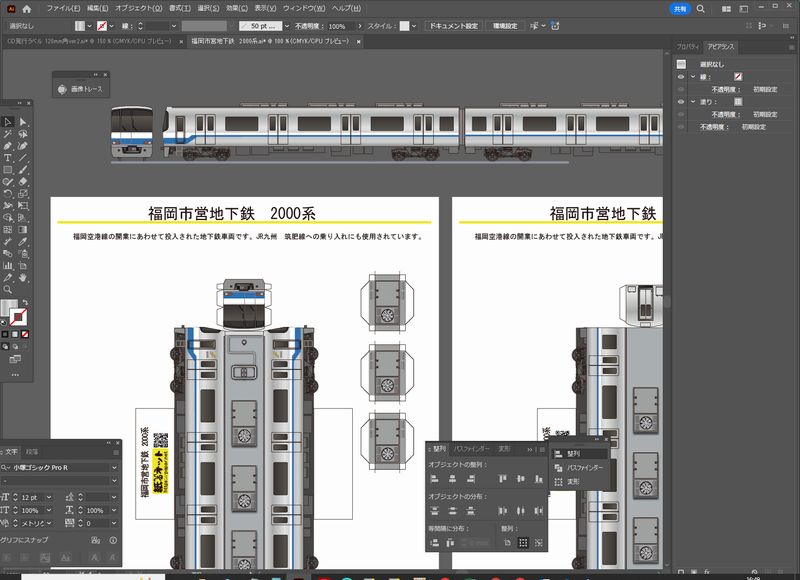The width and height of the screenshot is (800, 580).
Task: Toggle visibility eye for 塗り appearance row
Action: [681, 102]
